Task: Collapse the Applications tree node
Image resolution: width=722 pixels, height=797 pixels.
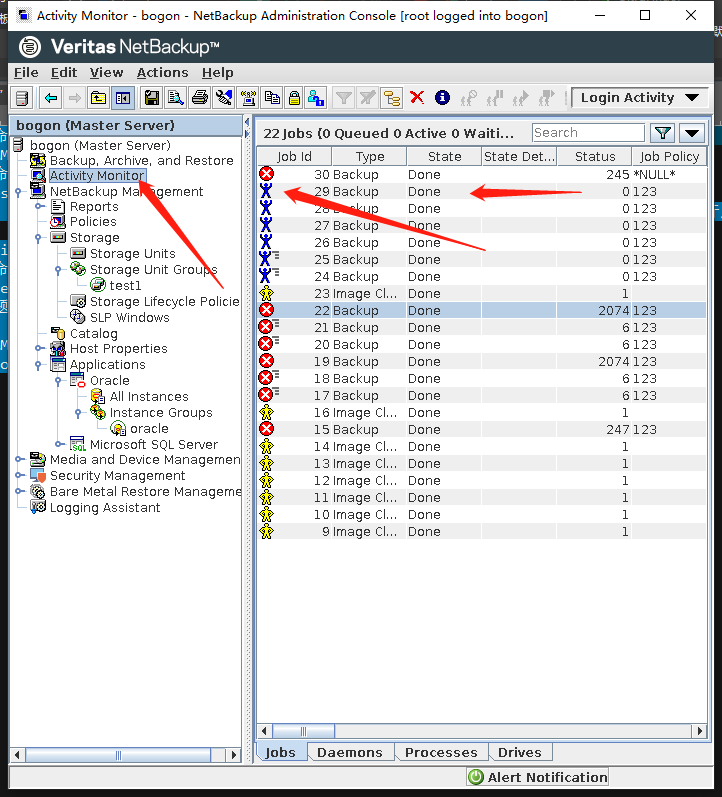Action: coord(38,365)
